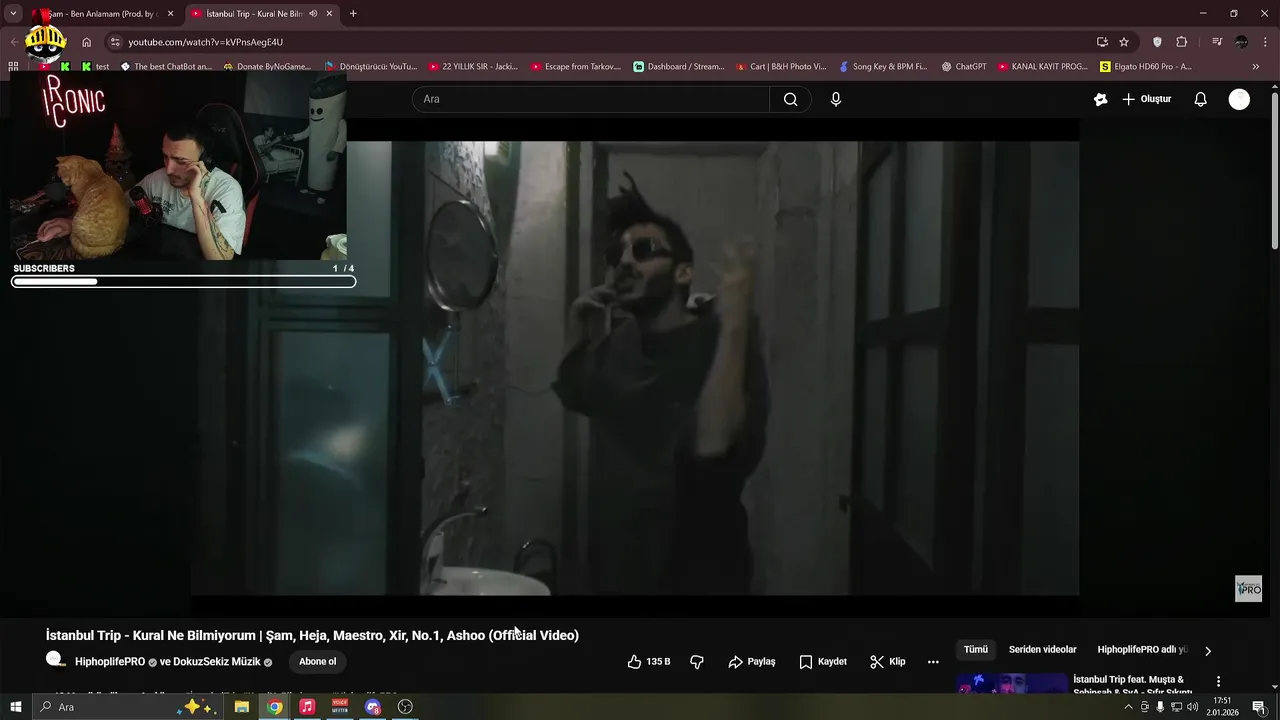This screenshot has width=1280, height=720.
Task: Create a clip with Klip button
Action: [x=888, y=661]
